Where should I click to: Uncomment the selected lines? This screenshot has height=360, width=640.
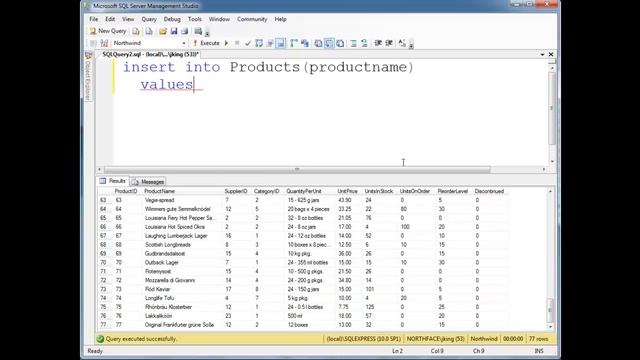tap(364, 43)
